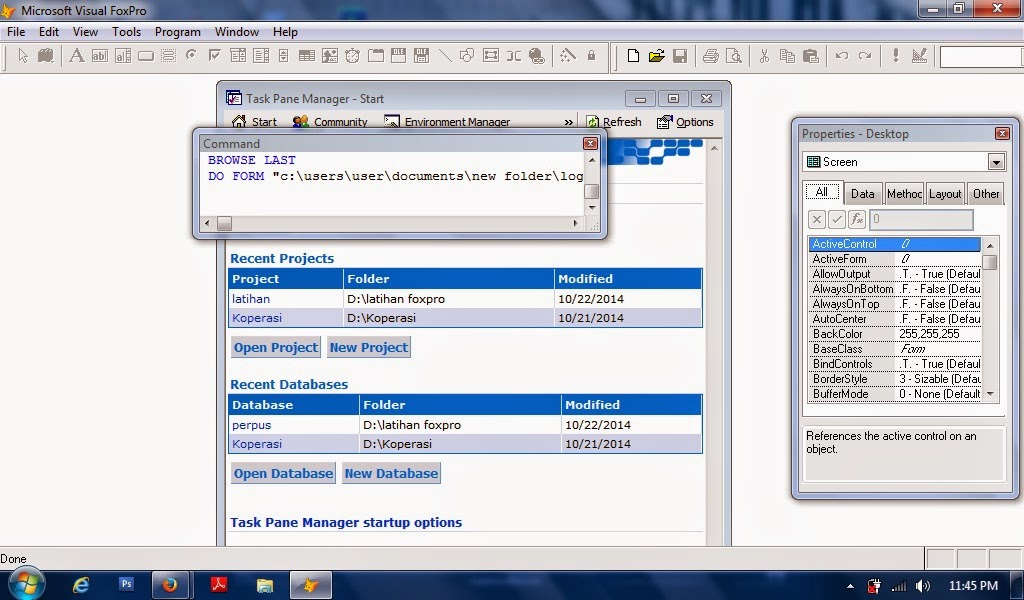The width and height of the screenshot is (1024, 600).
Task: Select the Container control tool
Action: pyautogui.click(x=490, y=56)
